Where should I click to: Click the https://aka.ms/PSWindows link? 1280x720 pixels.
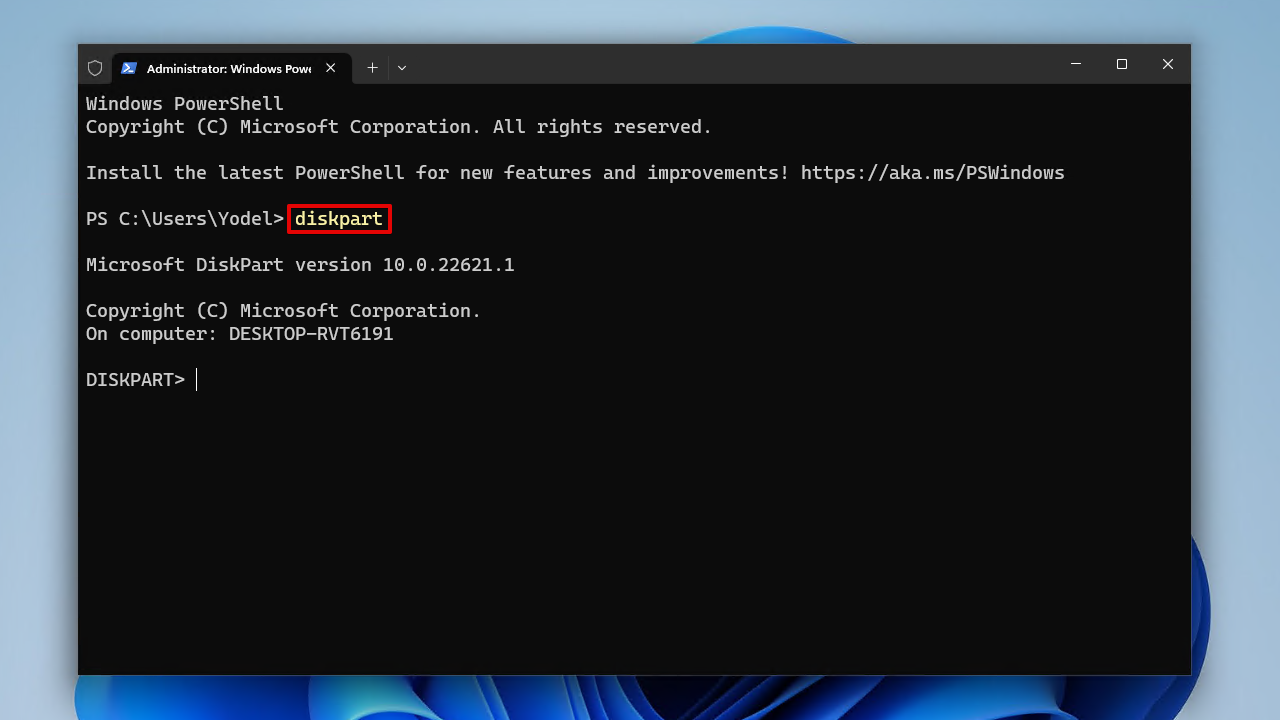click(932, 173)
